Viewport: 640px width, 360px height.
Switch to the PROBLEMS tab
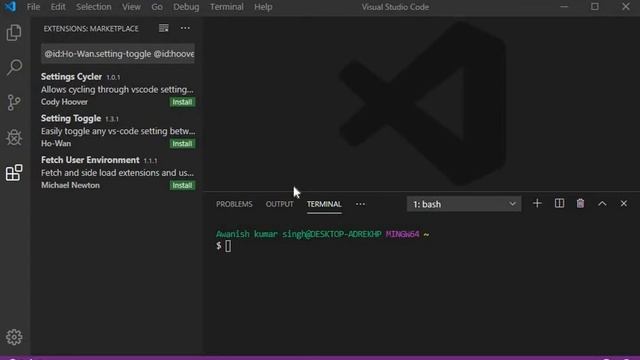(x=234, y=204)
